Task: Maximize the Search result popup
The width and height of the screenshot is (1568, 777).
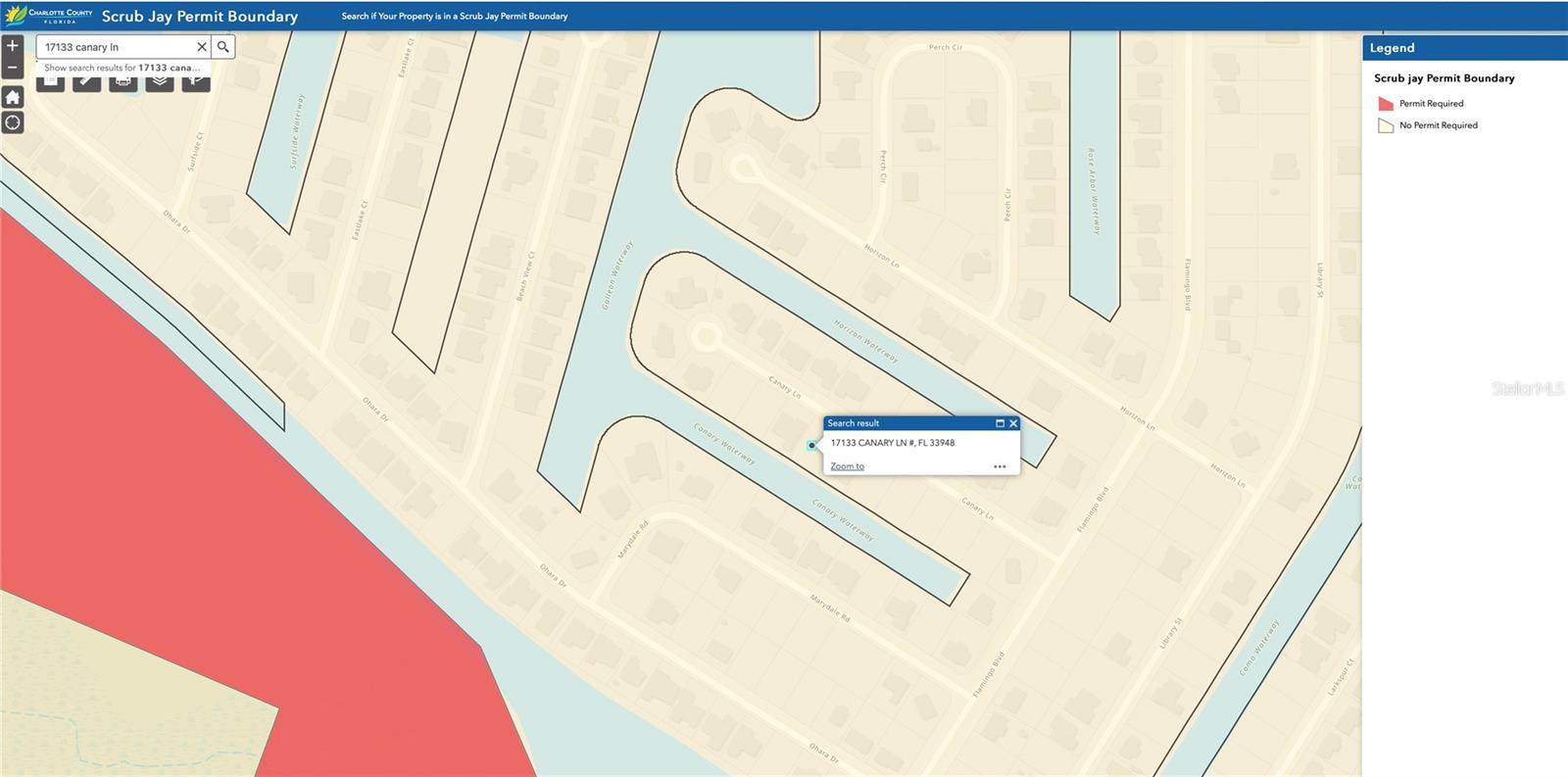Action: (x=1000, y=423)
